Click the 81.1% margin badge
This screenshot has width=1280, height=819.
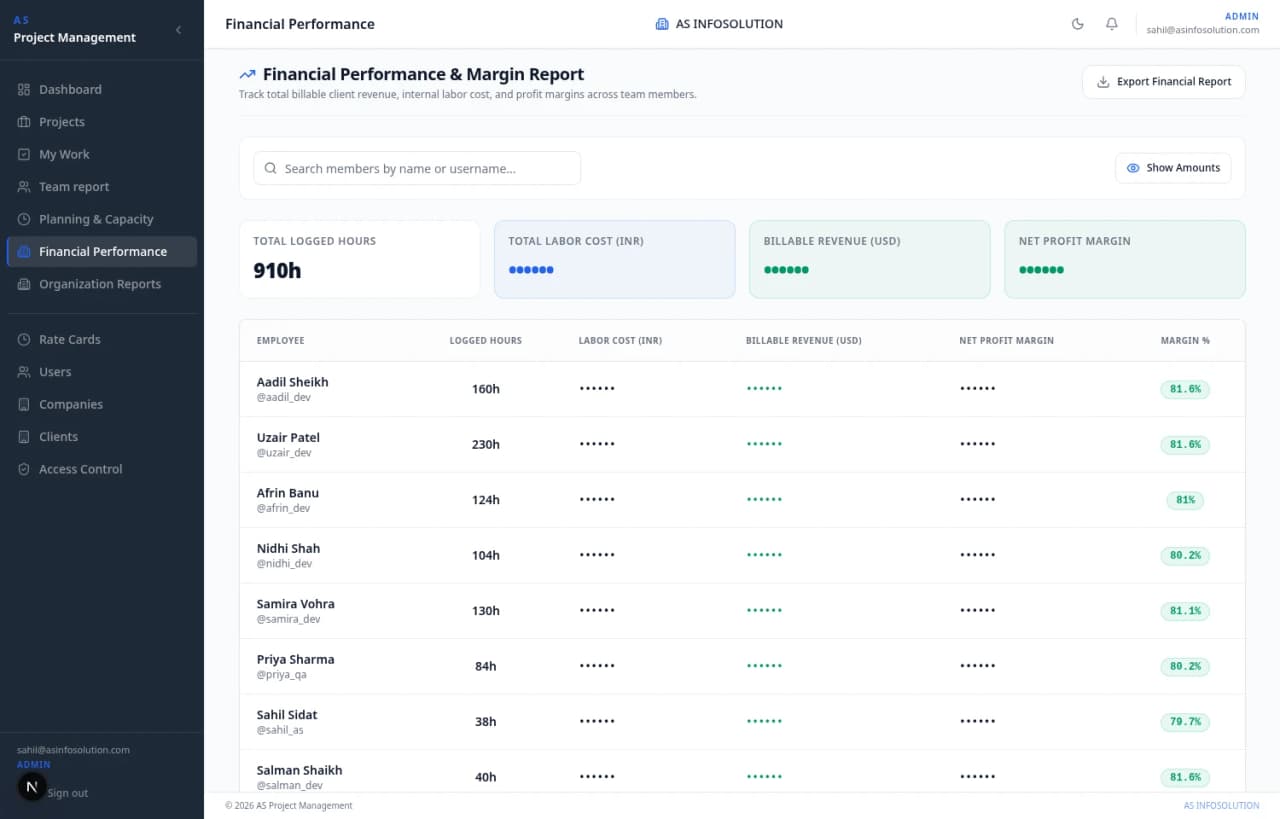(1185, 610)
